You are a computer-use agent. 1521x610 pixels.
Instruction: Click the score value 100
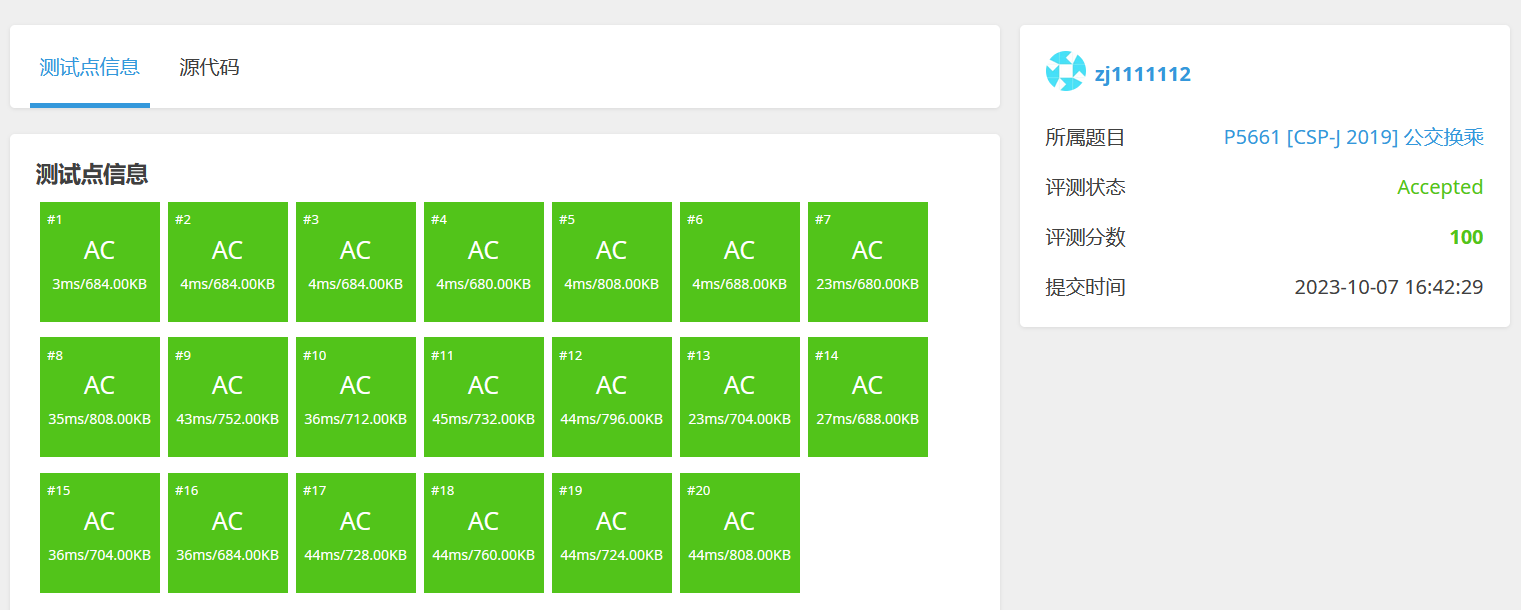pos(1466,237)
